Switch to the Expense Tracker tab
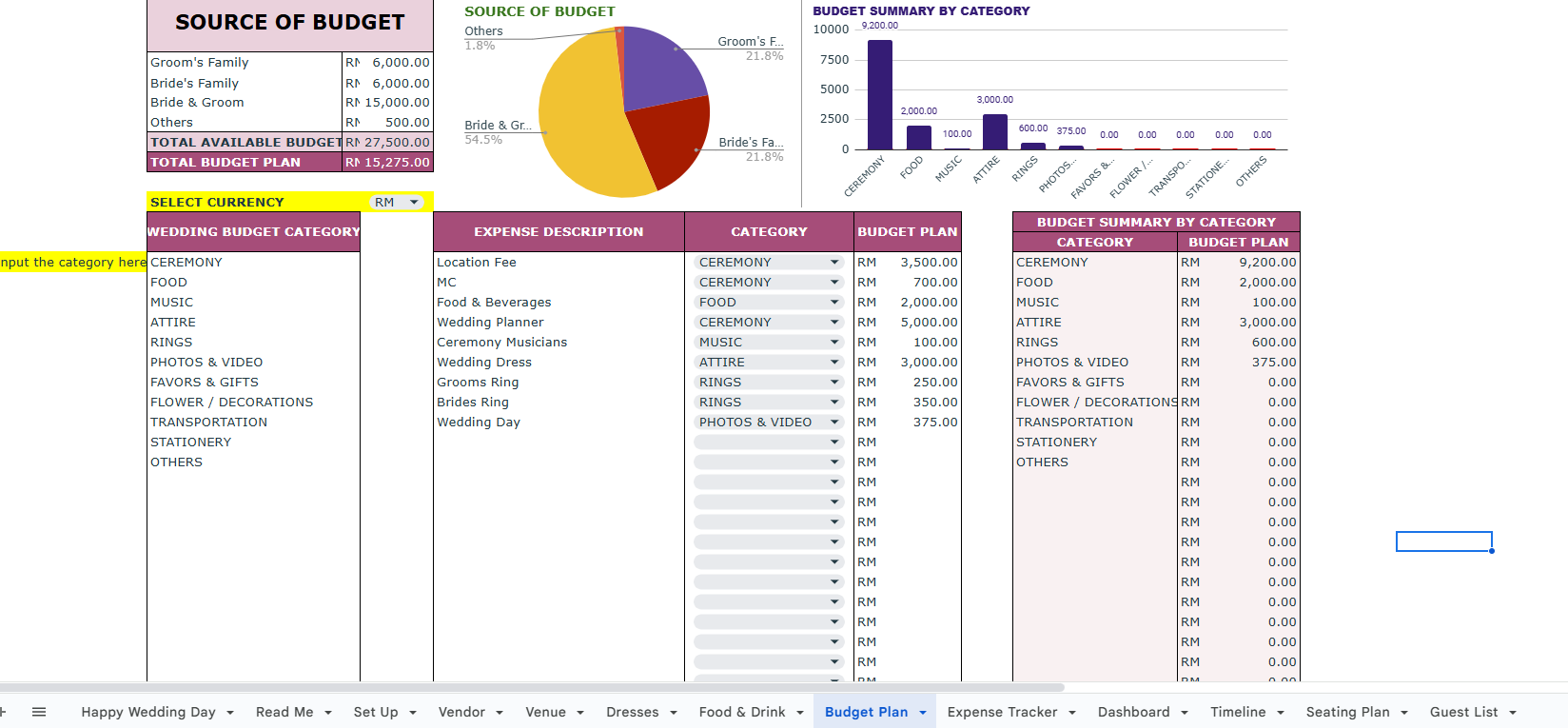The image size is (1568, 728). [1002, 712]
